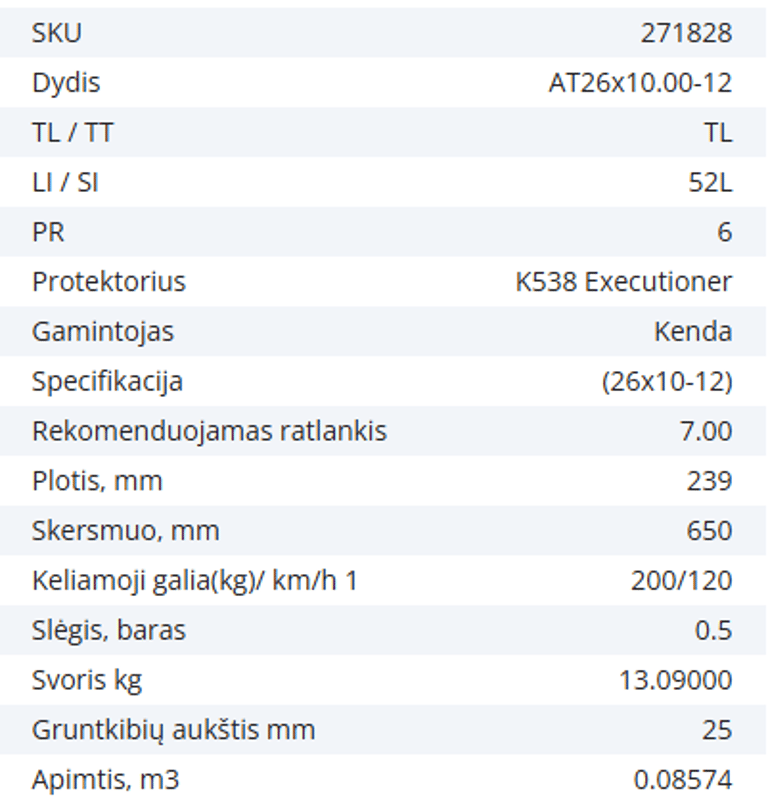Click the Keliamoji galia(kg)/ km/h label
The width and height of the screenshot is (768, 812).
[194, 580]
